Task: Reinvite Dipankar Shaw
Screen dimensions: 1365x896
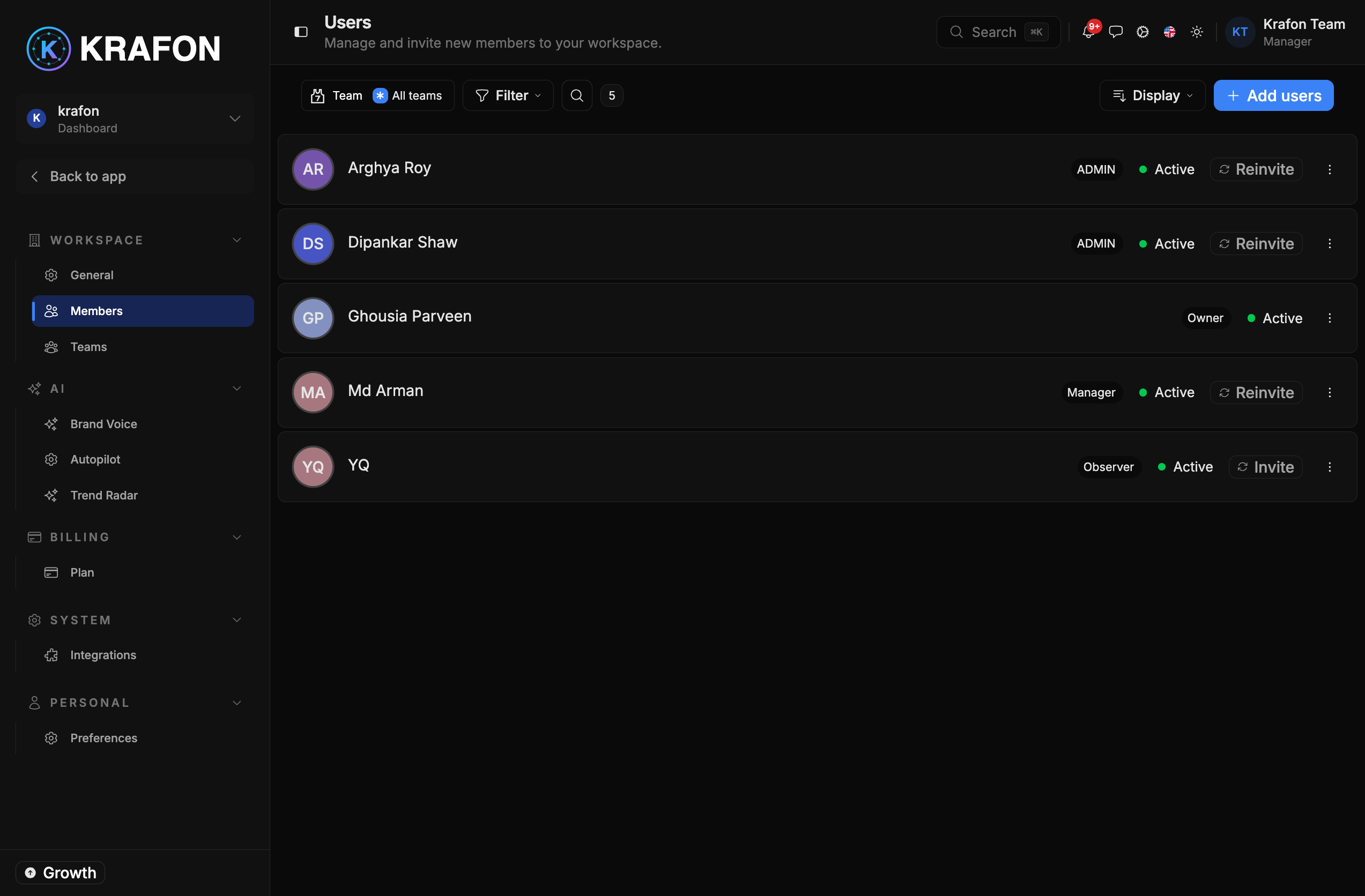Action: point(1256,244)
